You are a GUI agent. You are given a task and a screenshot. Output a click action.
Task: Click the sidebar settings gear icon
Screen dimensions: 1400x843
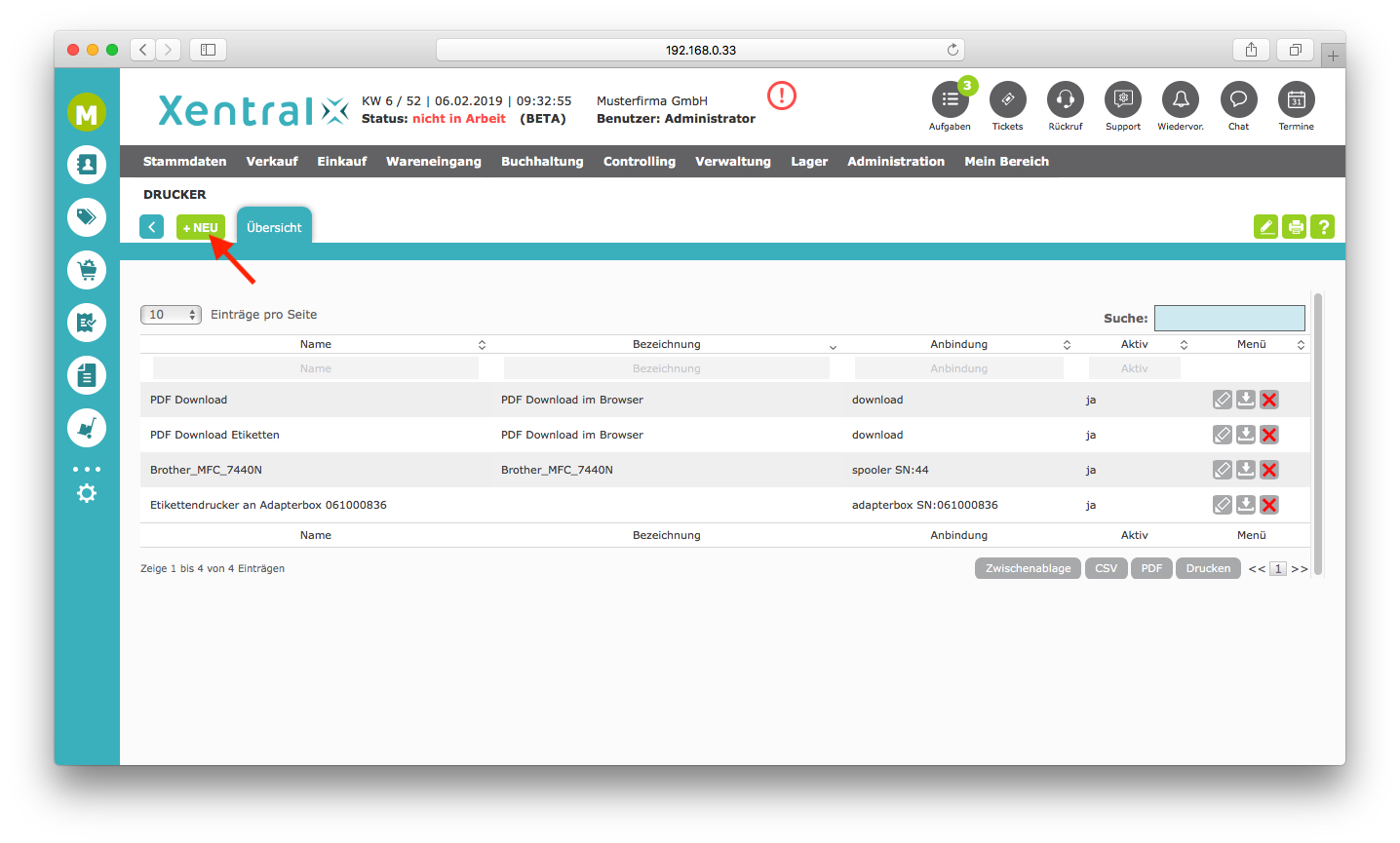click(x=87, y=494)
